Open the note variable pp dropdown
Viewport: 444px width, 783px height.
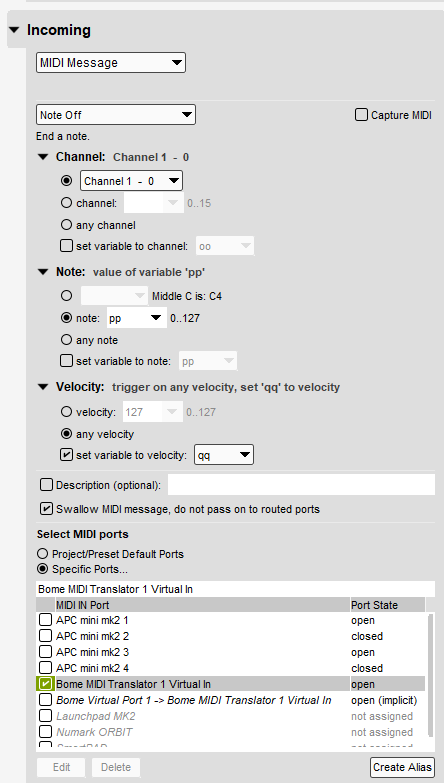[x=136, y=318]
